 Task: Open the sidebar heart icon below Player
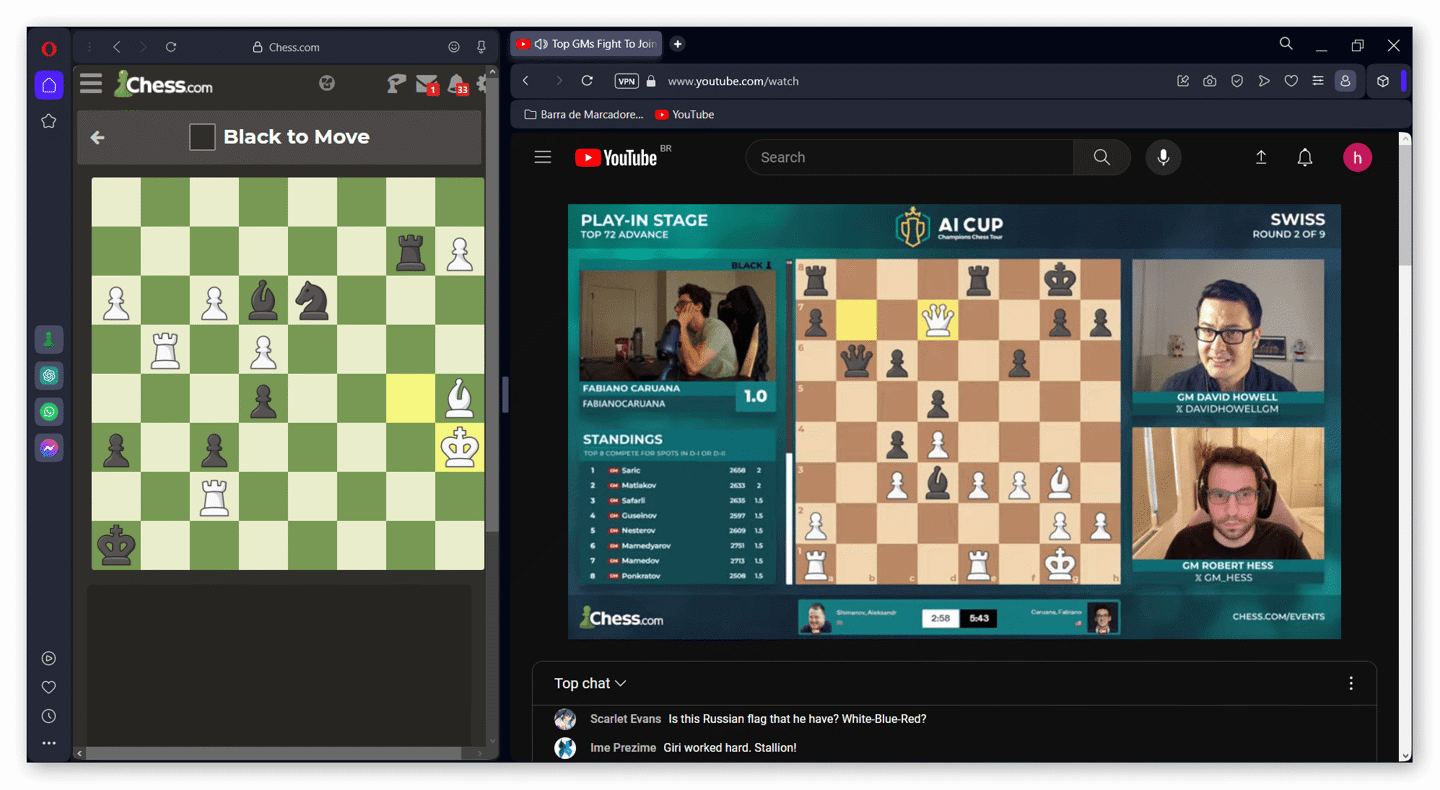49,687
